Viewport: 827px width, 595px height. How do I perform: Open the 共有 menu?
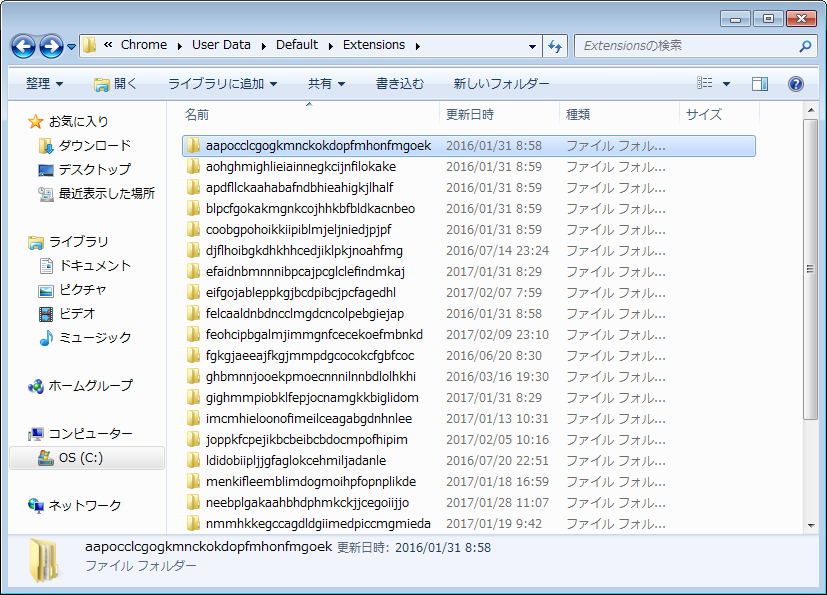coord(326,83)
